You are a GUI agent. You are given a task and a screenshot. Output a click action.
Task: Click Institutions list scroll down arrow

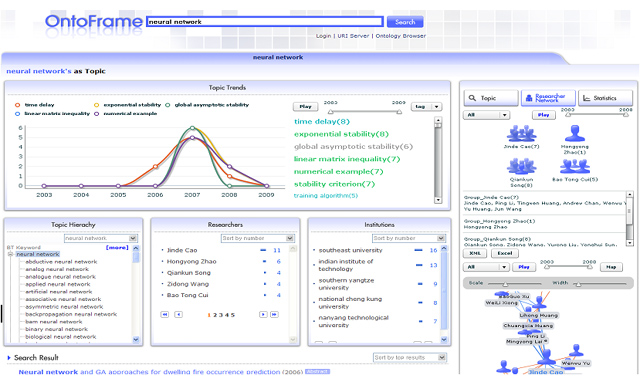(444, 339)
